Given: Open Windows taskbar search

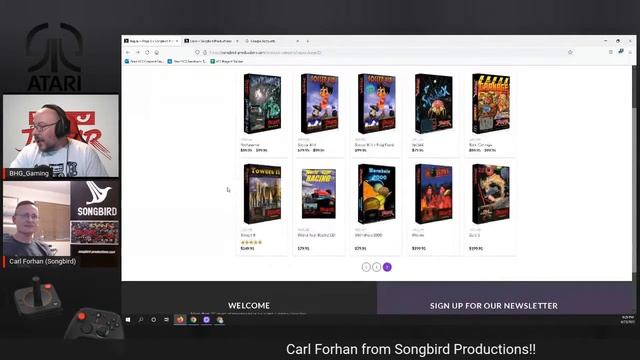Looking at the screenshot, I should (x=141, y=320).
